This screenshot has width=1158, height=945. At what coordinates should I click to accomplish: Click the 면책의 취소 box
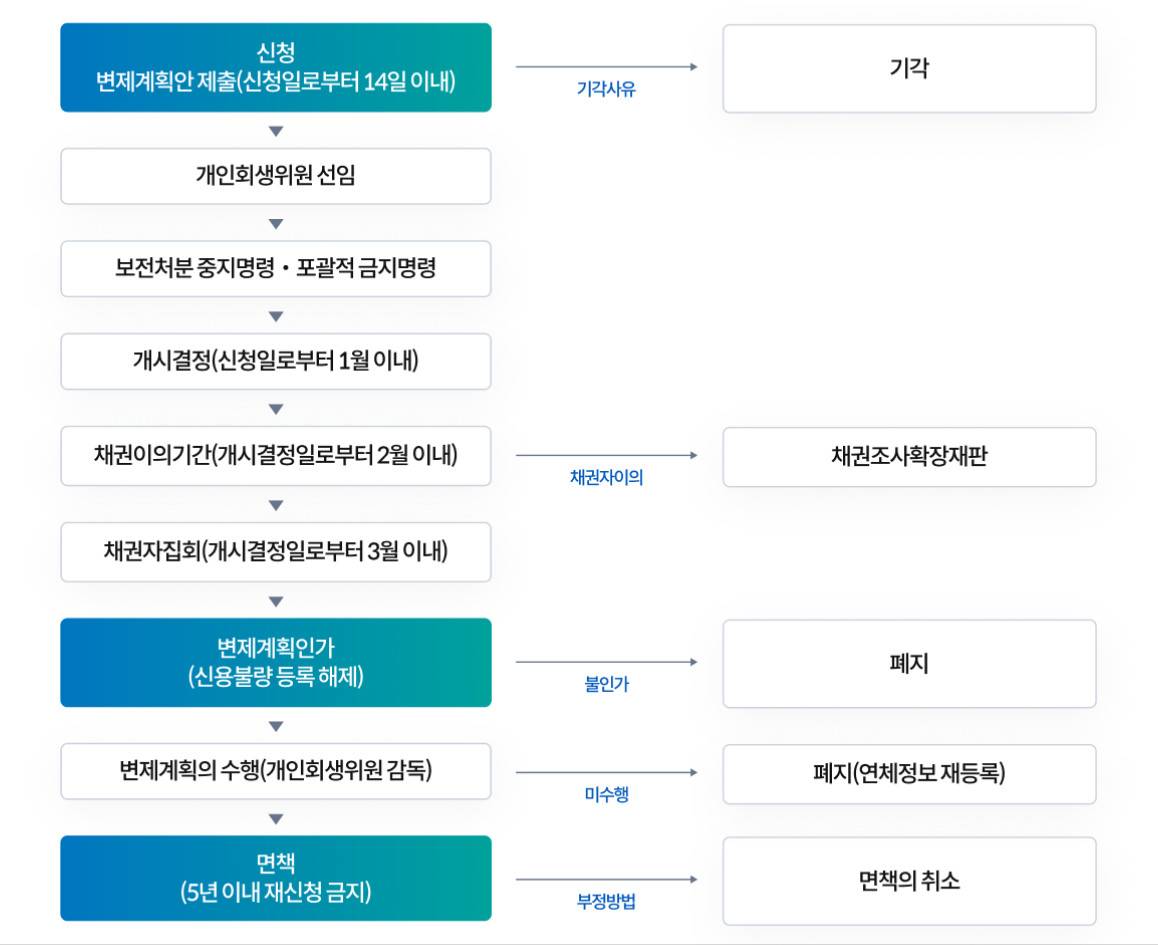(x=909, y=880)
